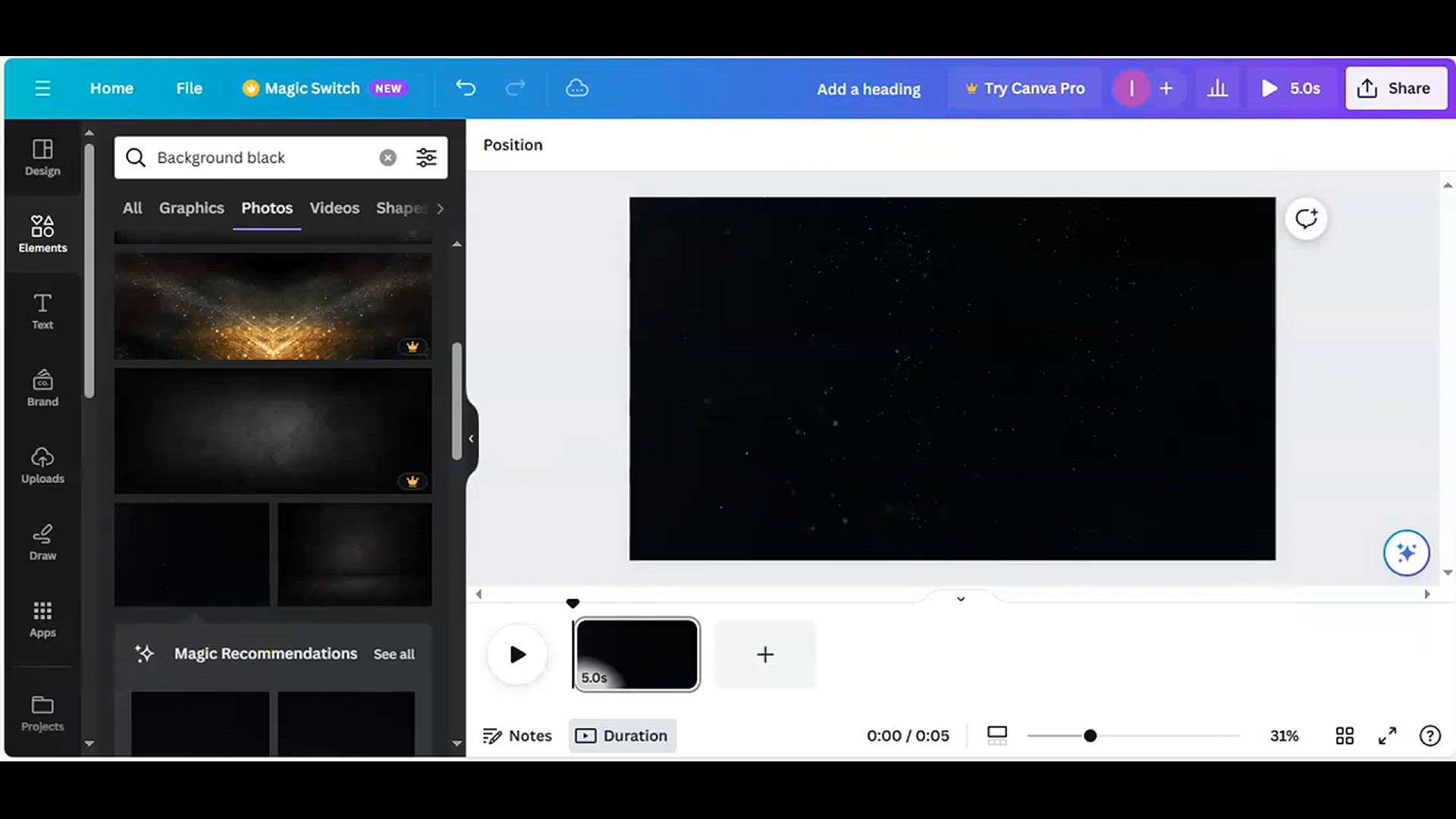This screenshot has height=819, width=1456.
Task: Select the plain black photo at lower left
Action: 192,554
